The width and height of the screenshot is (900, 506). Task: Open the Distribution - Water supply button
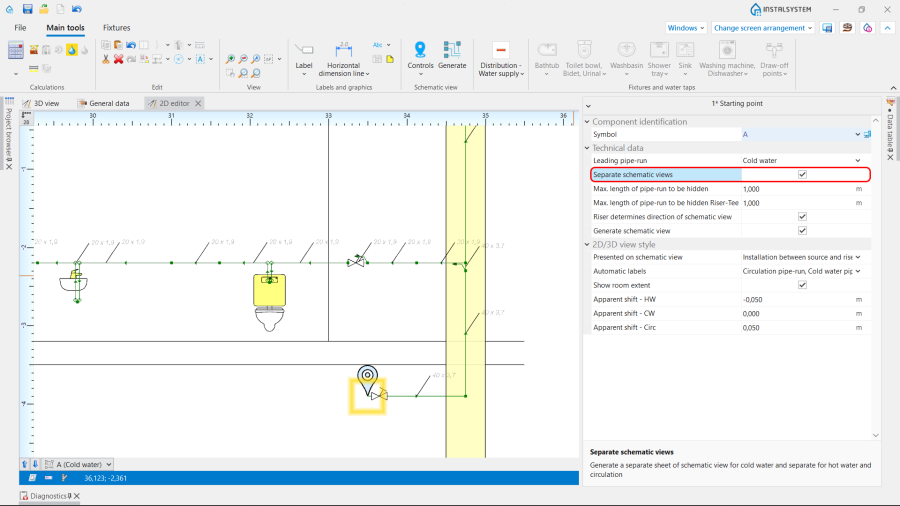[500, 58]
